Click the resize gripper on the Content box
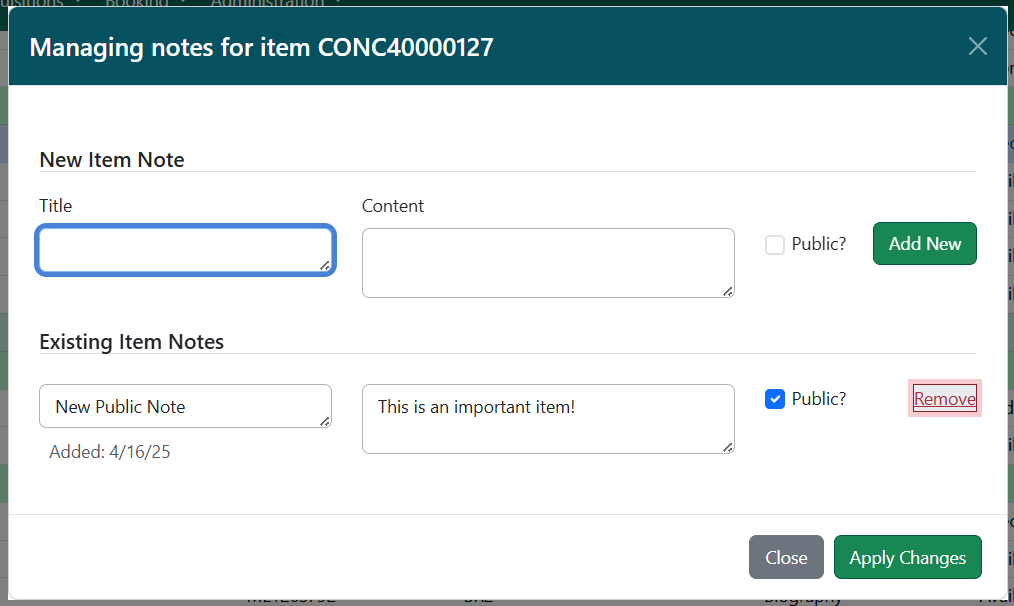Screen dimensions: 1014x606 (726, 289)
